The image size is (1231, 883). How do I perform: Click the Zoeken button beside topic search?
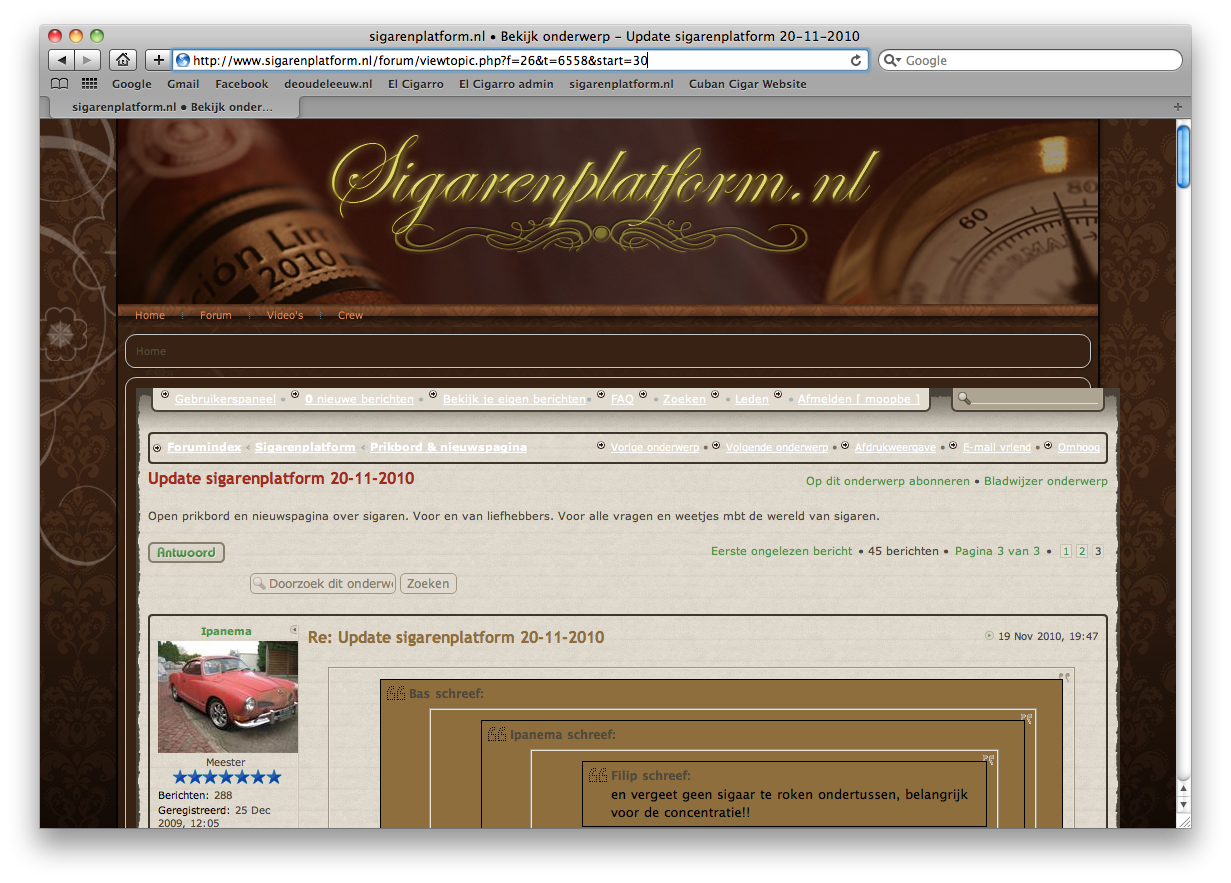coord(428,583)
